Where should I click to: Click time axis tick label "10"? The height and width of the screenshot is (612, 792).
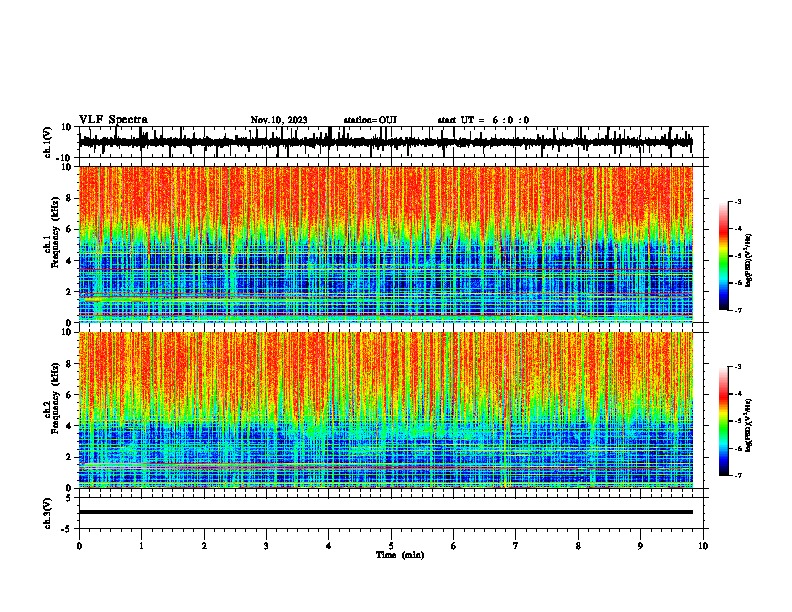coord(703,546)
